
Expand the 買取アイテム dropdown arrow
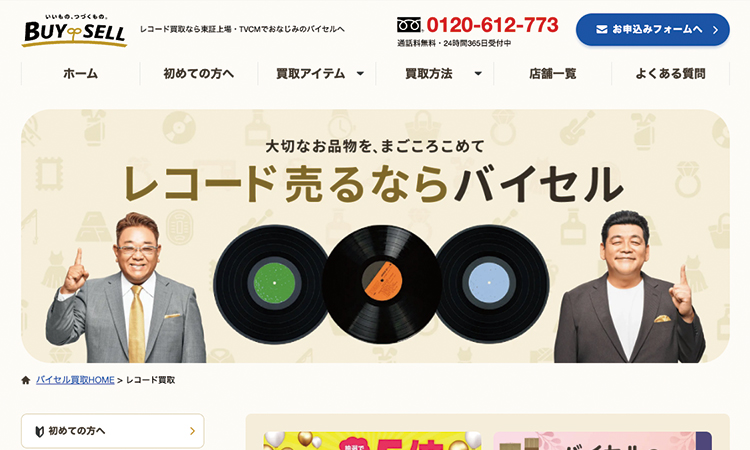click(360, 74)
